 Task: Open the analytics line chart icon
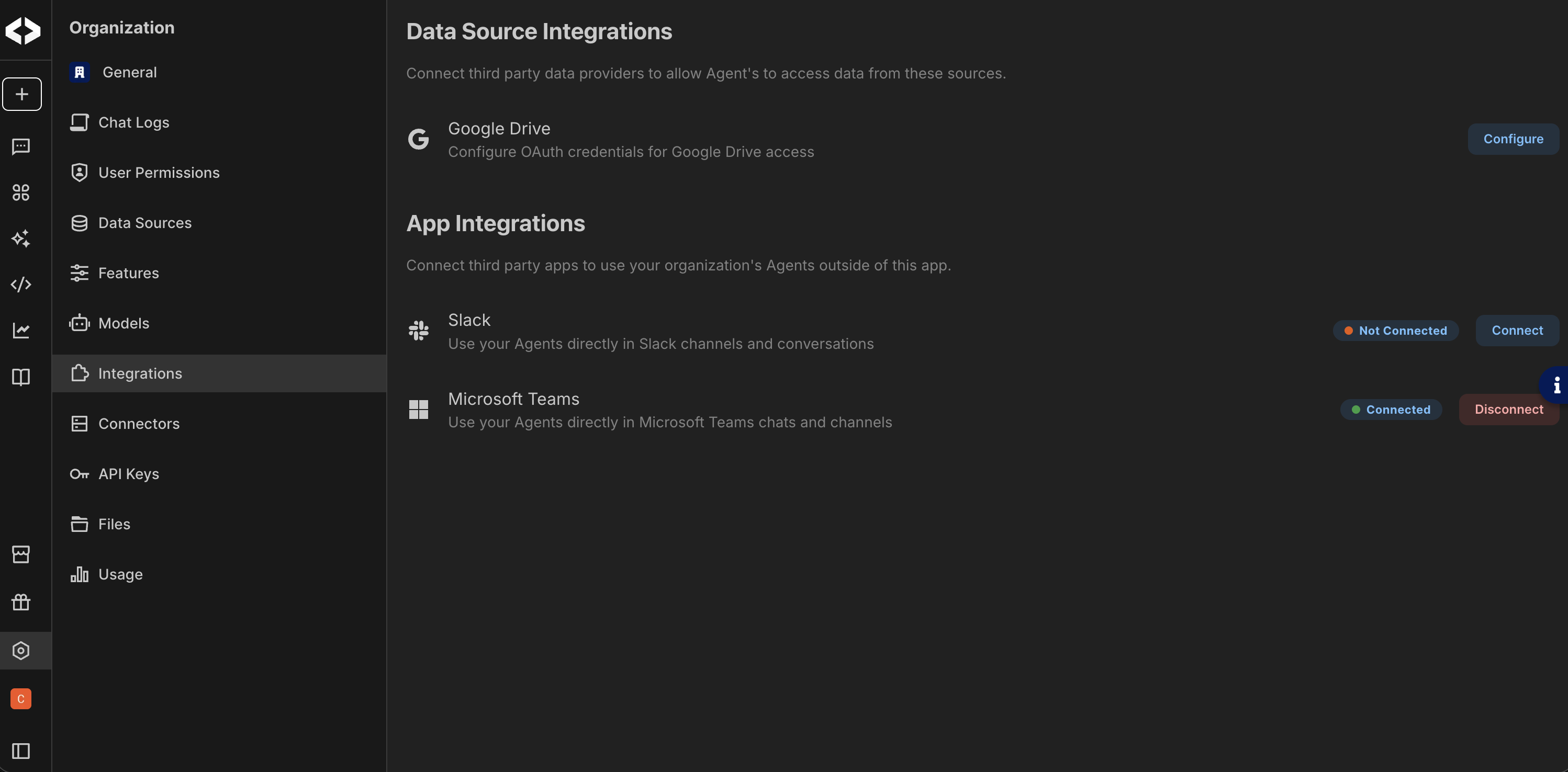coord(21,331)
